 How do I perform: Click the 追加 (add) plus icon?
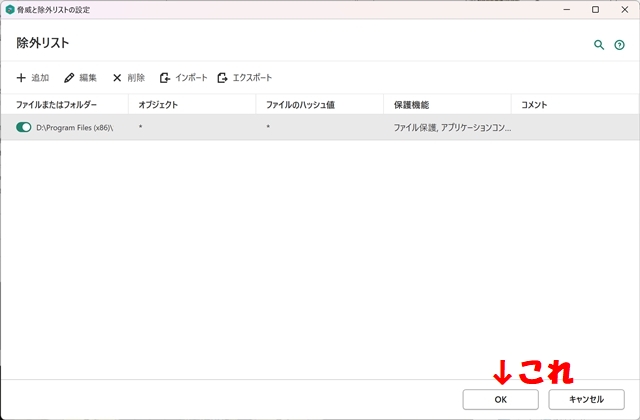click(21, 78)
